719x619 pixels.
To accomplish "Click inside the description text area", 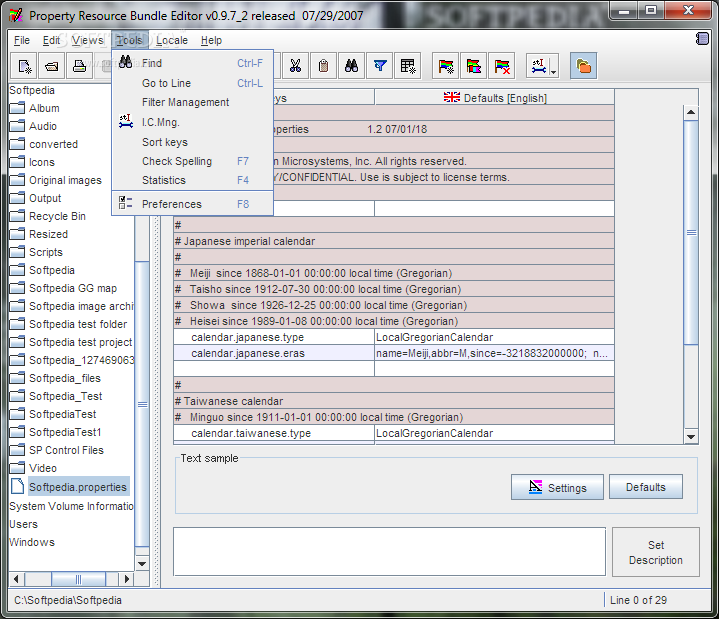I will tap(389, 552).
